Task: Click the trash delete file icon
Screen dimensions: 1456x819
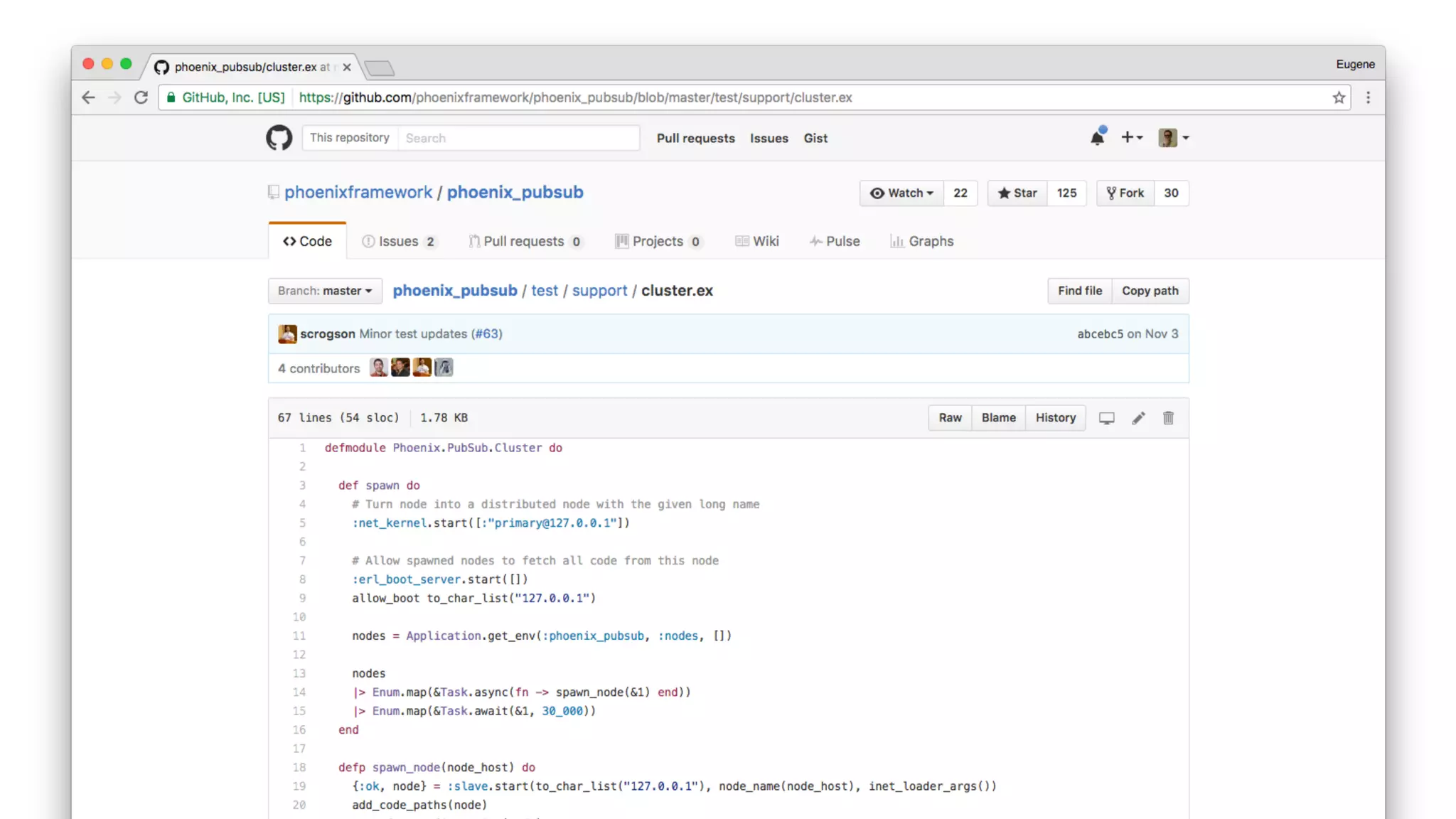Action: [x=1168, y=418]
